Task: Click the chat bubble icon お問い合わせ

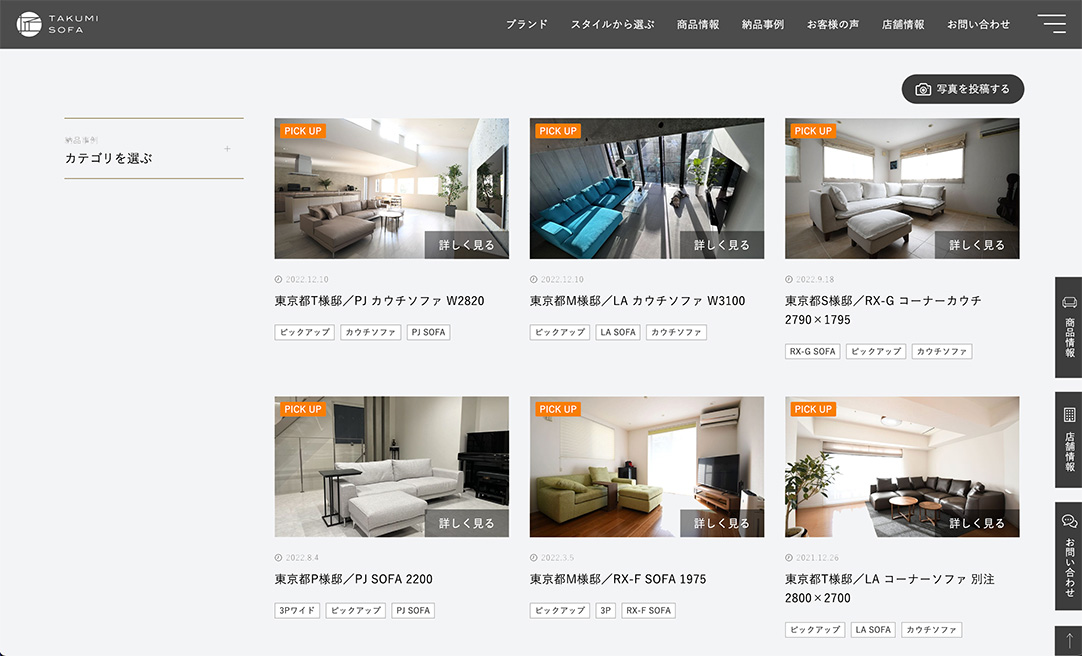Action: click(x=1069, y=521)
